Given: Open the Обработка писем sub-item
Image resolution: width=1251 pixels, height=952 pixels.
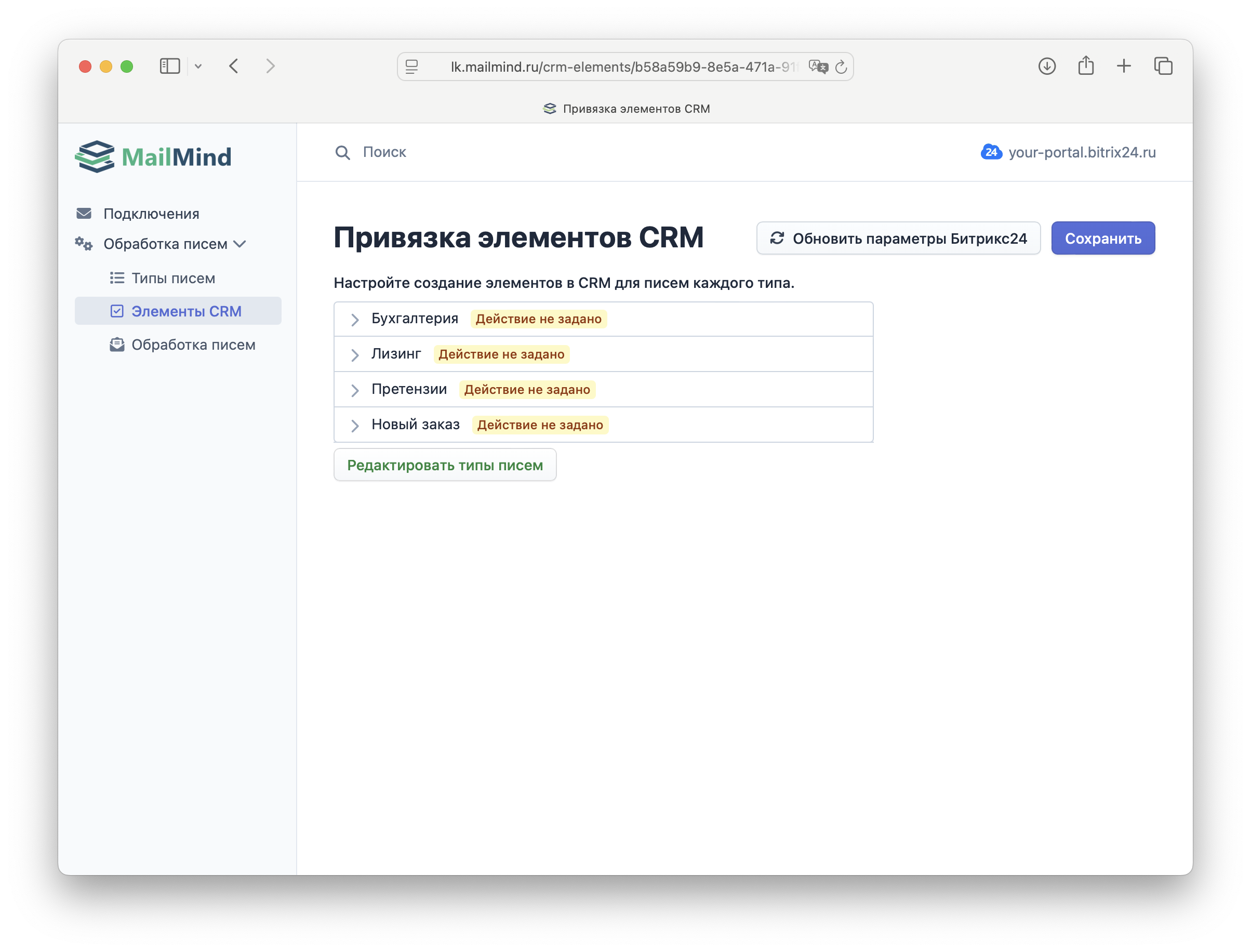Looking at the screenshot, I should tap(193, 345).
